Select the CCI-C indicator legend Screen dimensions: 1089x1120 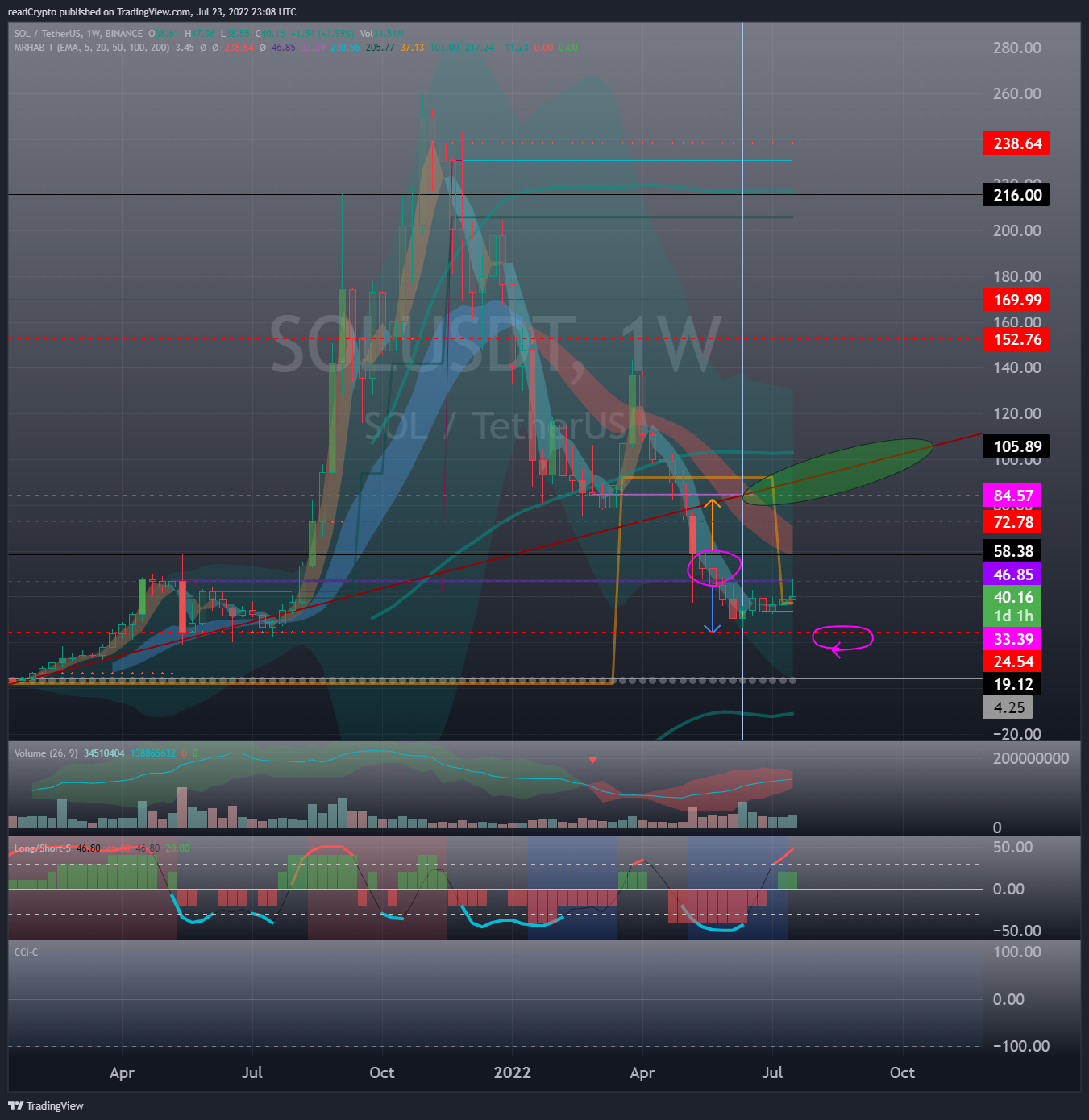pos(26,952)
